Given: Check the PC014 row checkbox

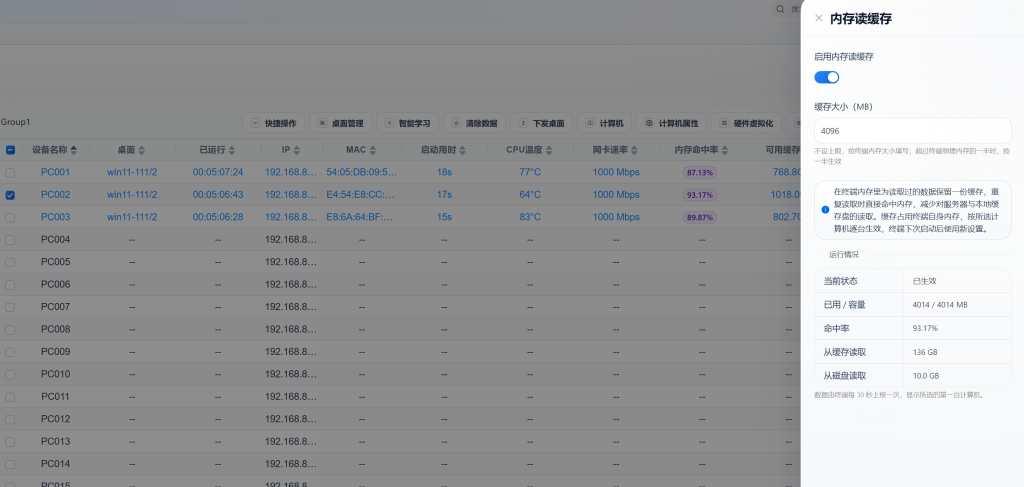Looking at the screenshot, I should pos(10,463).
